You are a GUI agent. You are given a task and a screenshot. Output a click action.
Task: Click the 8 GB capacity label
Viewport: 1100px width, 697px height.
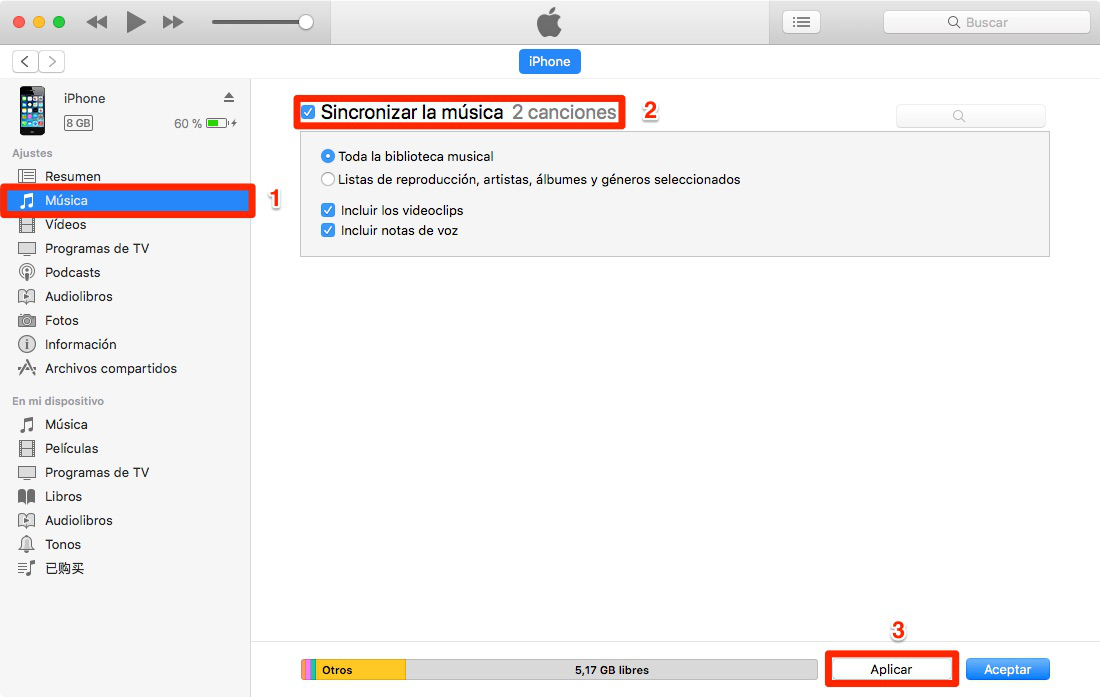(x=79, y=123)
